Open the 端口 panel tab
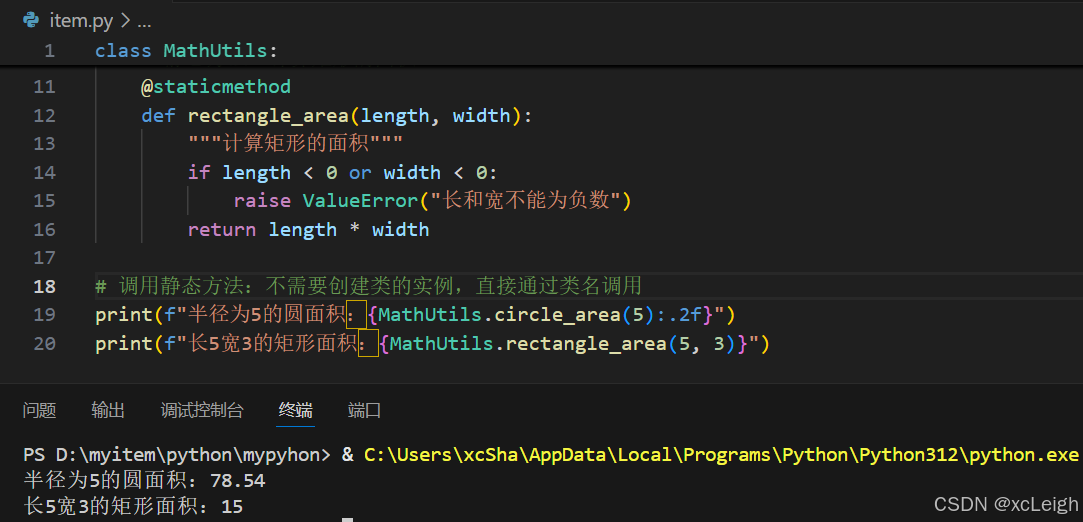Screen dimensions: 1083x522 pos(364,411)
